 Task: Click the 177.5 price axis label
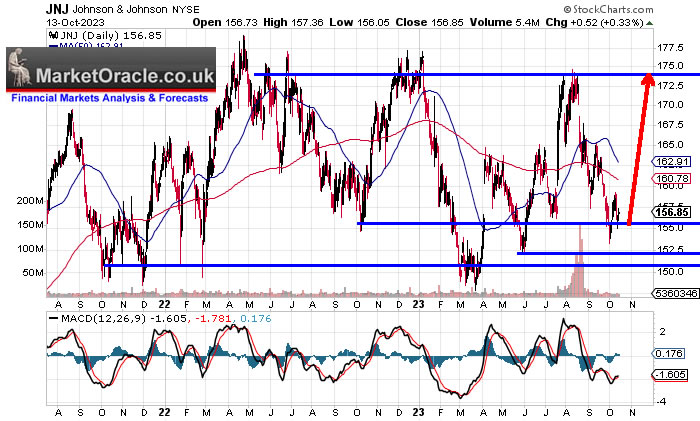(670, 47)
